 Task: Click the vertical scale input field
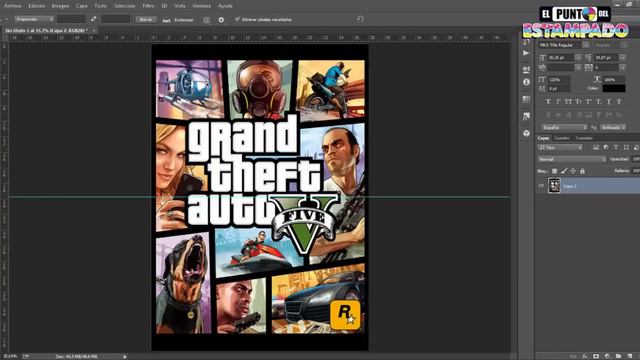(x=559, y=80)
